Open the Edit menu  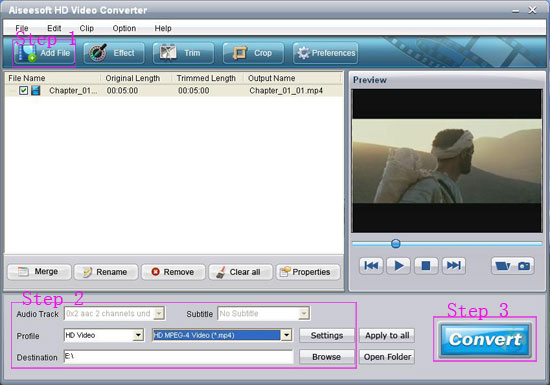54,28
